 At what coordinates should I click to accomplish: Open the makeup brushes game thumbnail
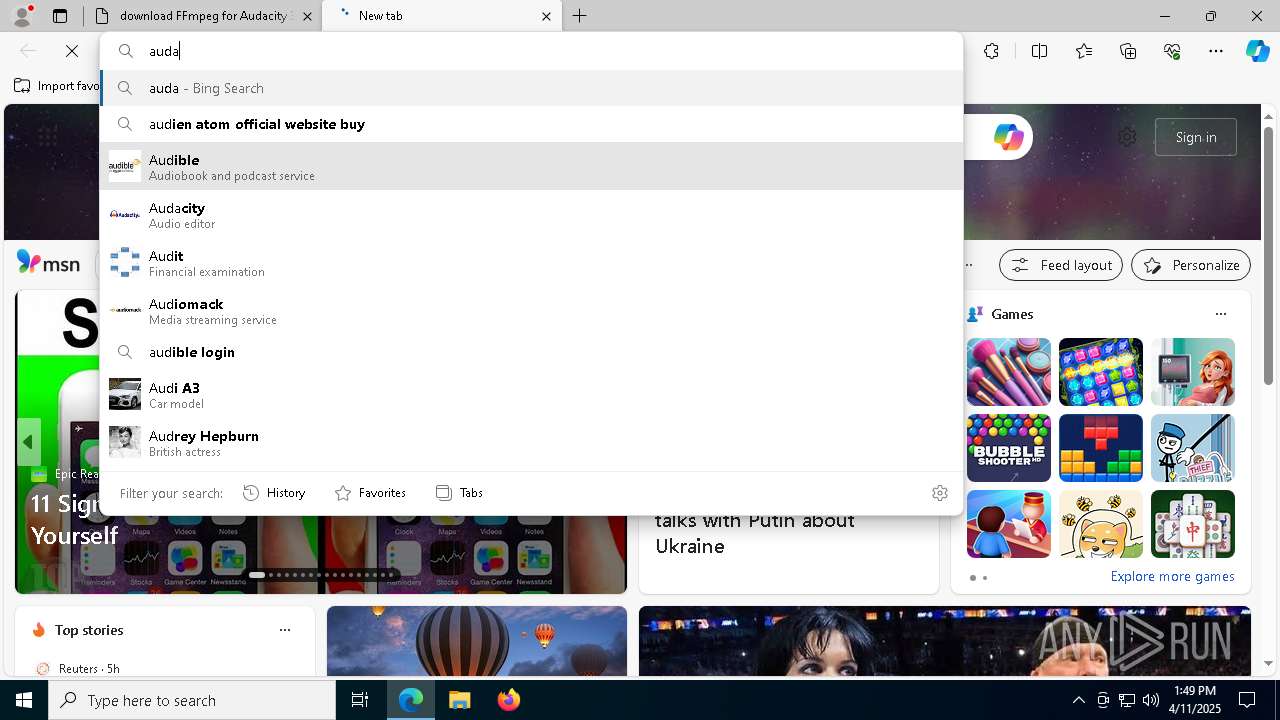coord(1009,372)
